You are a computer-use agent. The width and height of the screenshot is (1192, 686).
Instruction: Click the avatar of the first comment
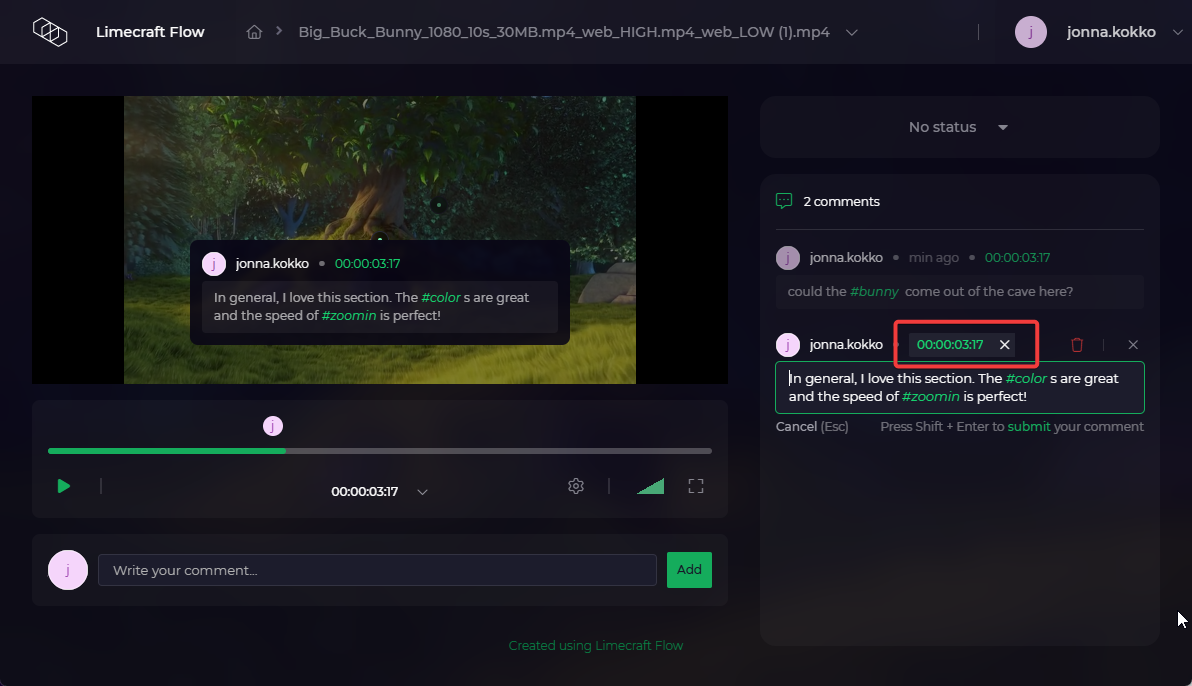pos(788,258)
